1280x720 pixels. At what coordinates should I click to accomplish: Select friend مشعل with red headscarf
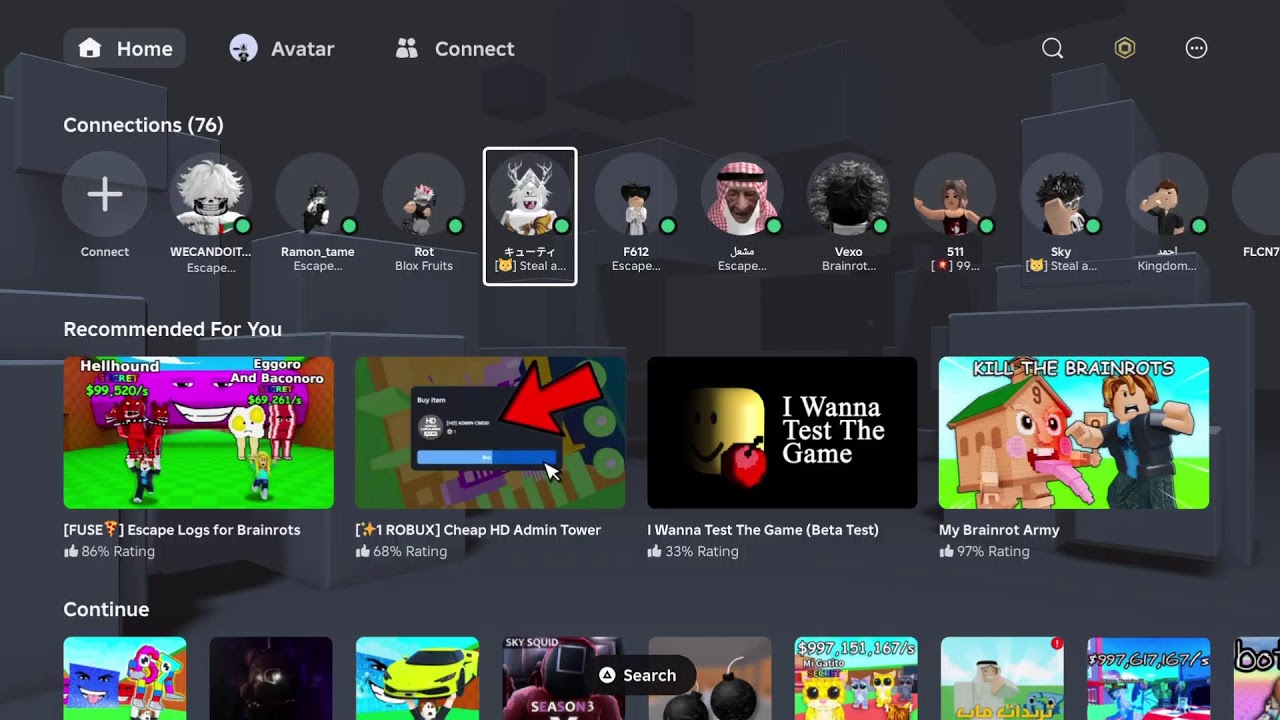coord(742,194)
